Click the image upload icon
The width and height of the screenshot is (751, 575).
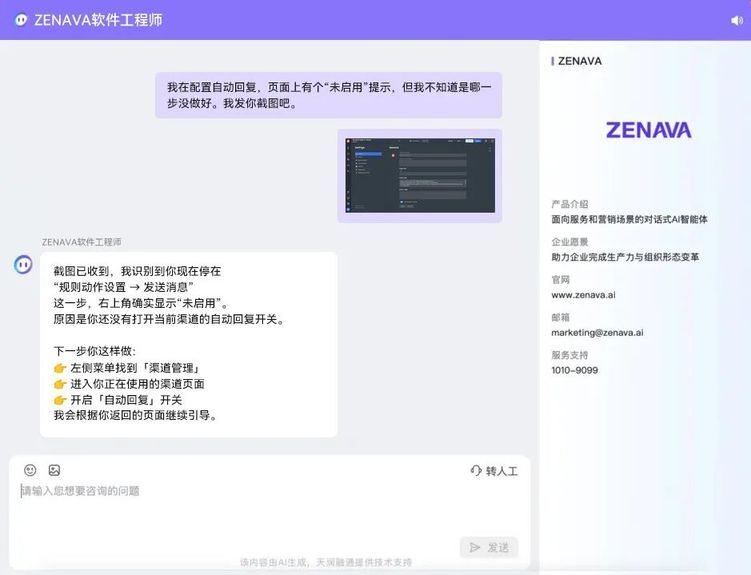click(x=55, y=470)
